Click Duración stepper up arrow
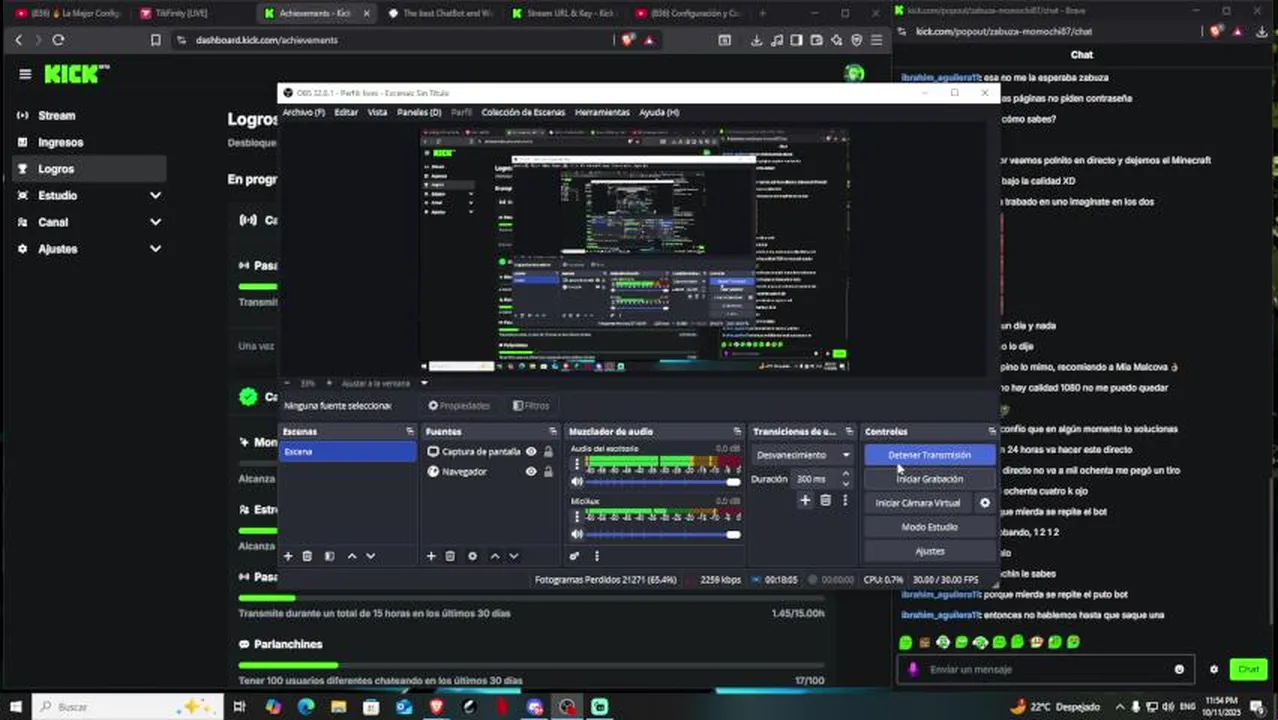The width and height of the screenshot is (1278, 720). click(x=845, y=475)
